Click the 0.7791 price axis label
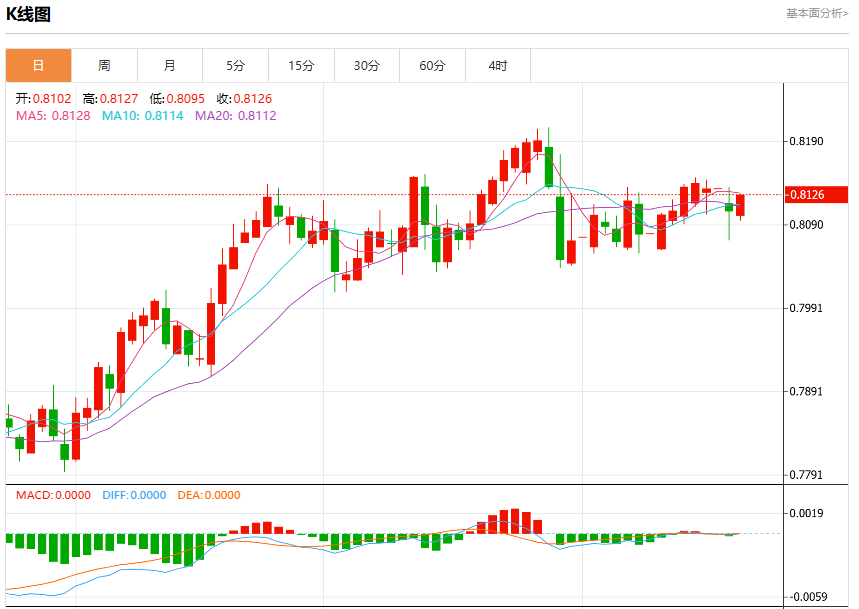The image size is (859, 609). coord(806,475)
